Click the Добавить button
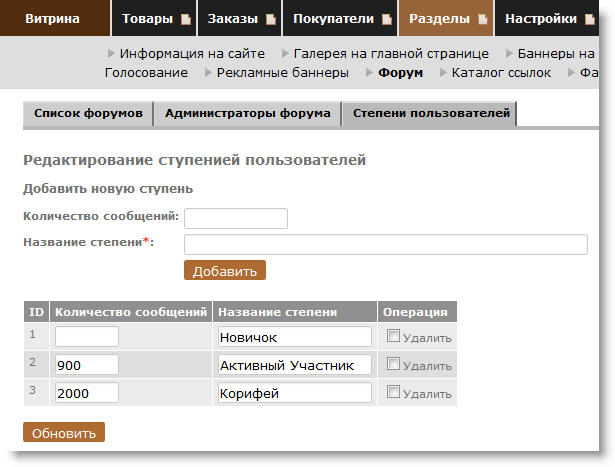This screenshot has height=467, width=615. tap(225, 270)
